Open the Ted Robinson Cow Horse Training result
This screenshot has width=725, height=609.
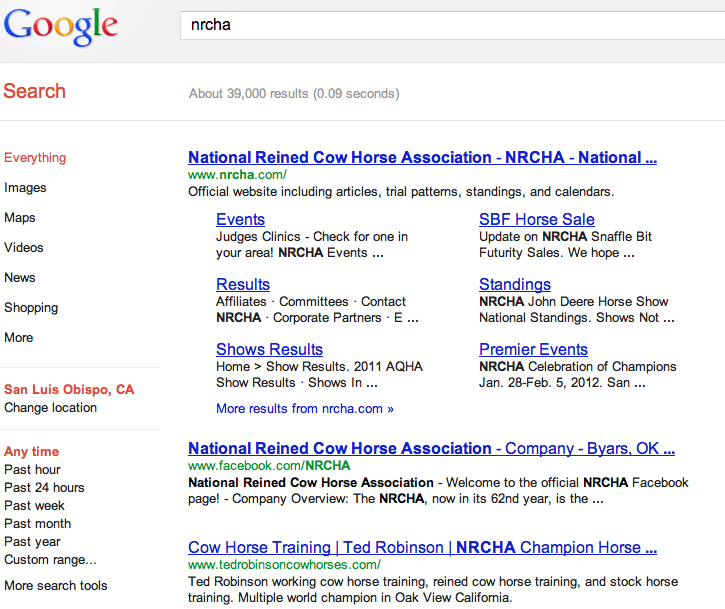(x=422, y=548)
